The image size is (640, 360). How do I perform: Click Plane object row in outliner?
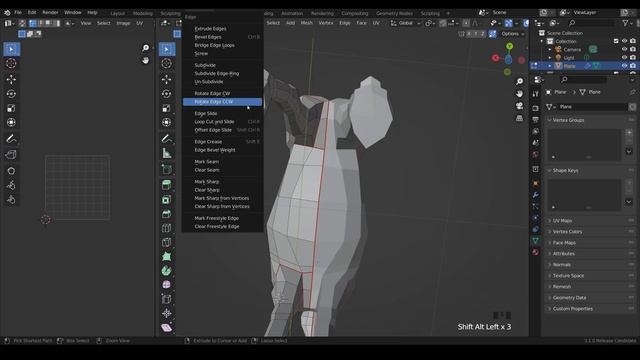tap(584, 66)
